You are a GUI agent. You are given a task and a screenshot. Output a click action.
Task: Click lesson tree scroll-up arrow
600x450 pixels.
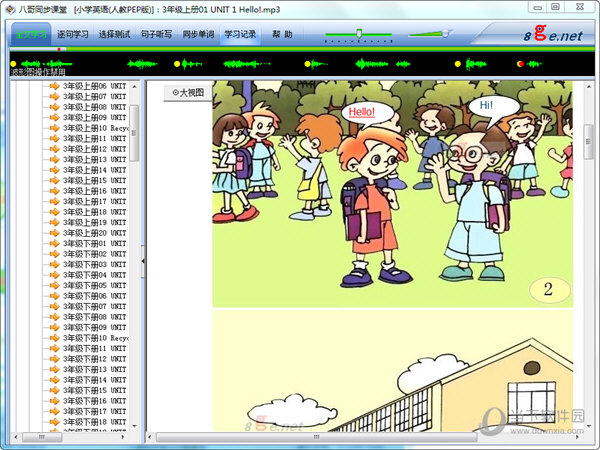(134, 87)
